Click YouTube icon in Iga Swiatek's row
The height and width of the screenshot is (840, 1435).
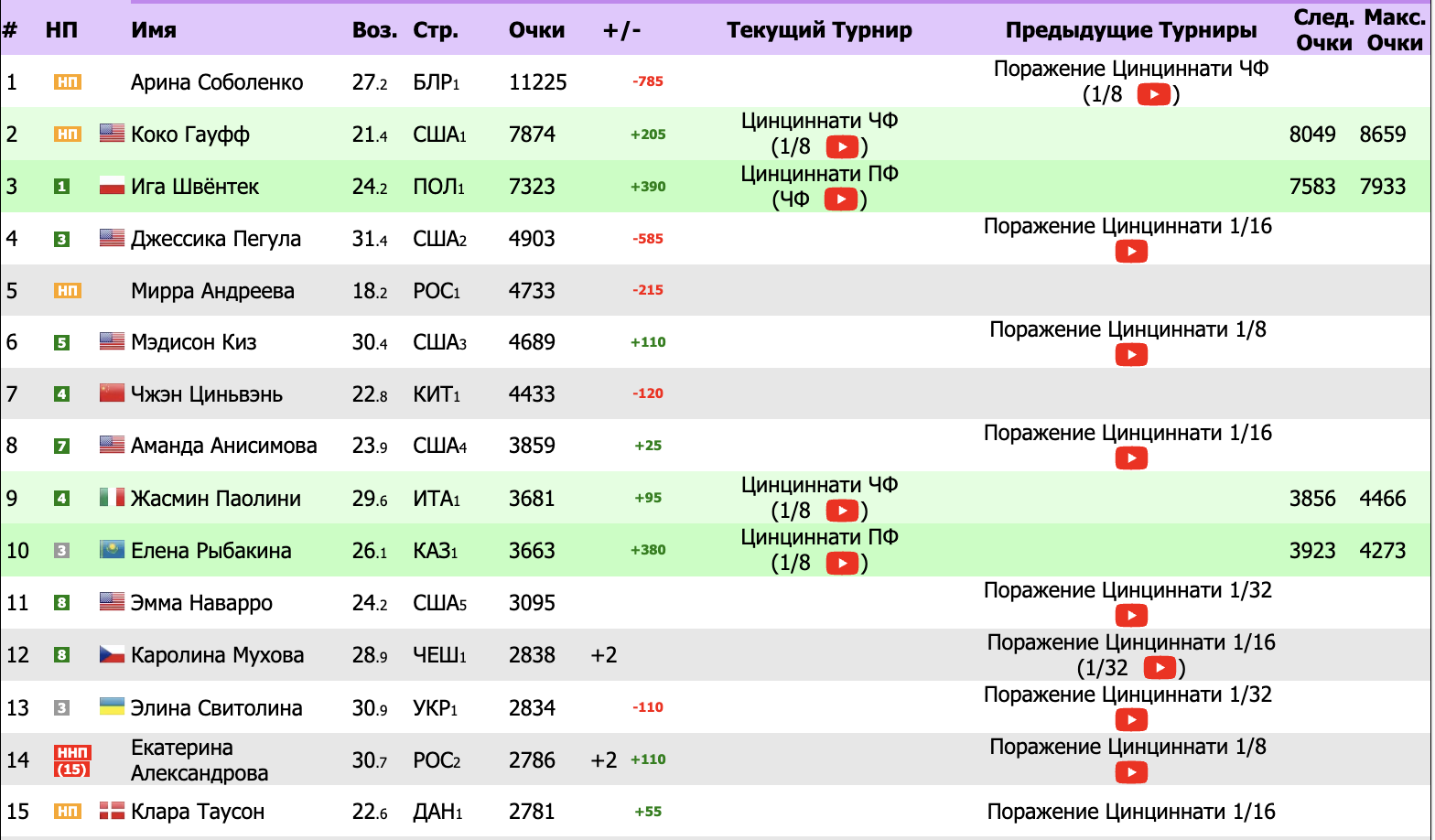[840, 199]
